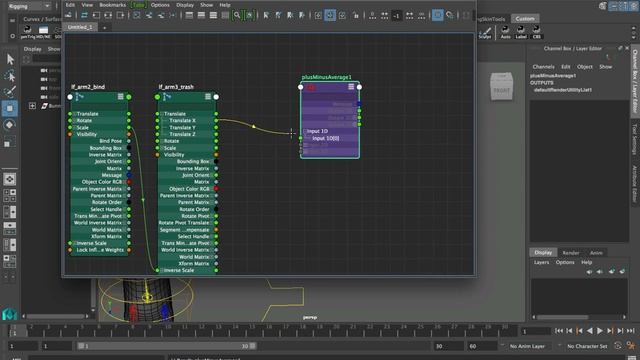640x360 pixels.
Task: Expand the outliner tree plus item
Action: point(32,106)
